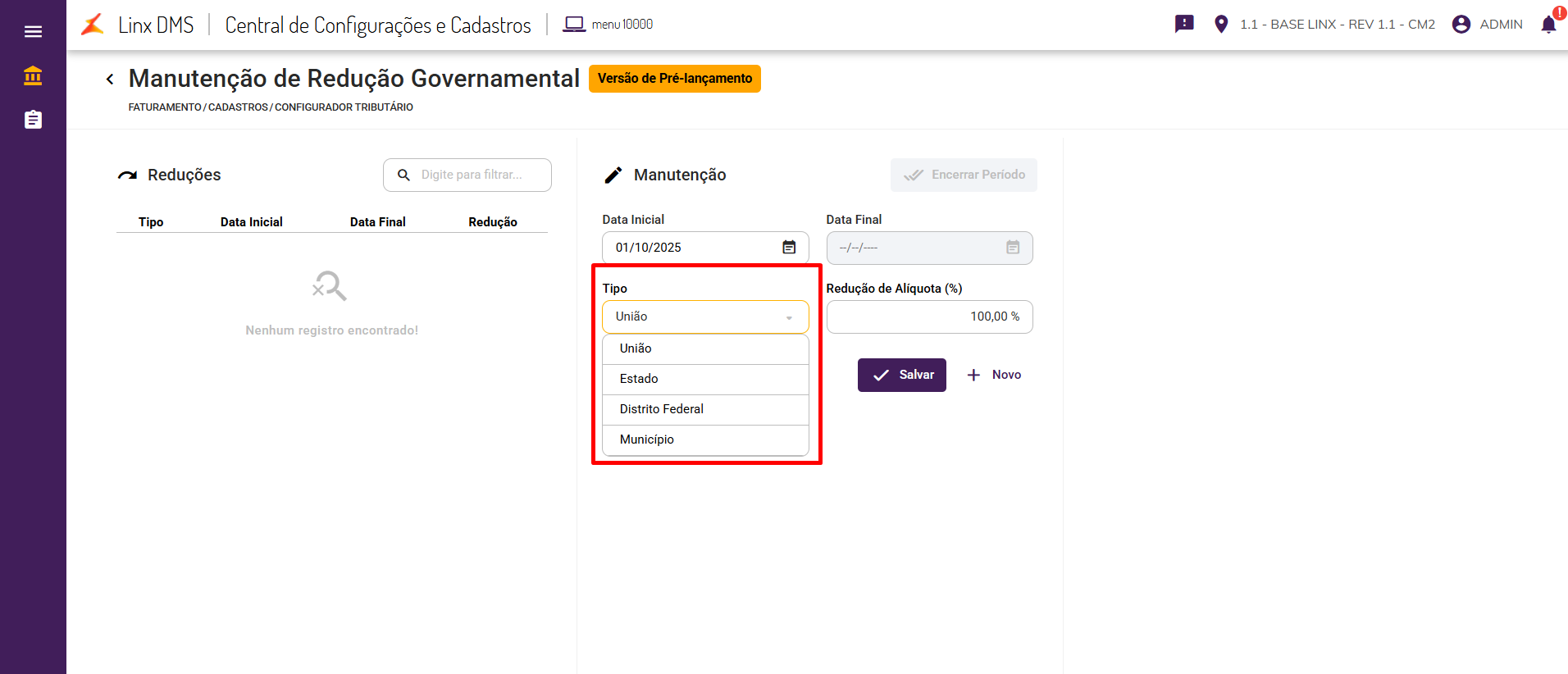Open the ADMIN user account icon
Image resolution: width=1568 pixels, height=674 pixels.
click(x=1461, y=25)
